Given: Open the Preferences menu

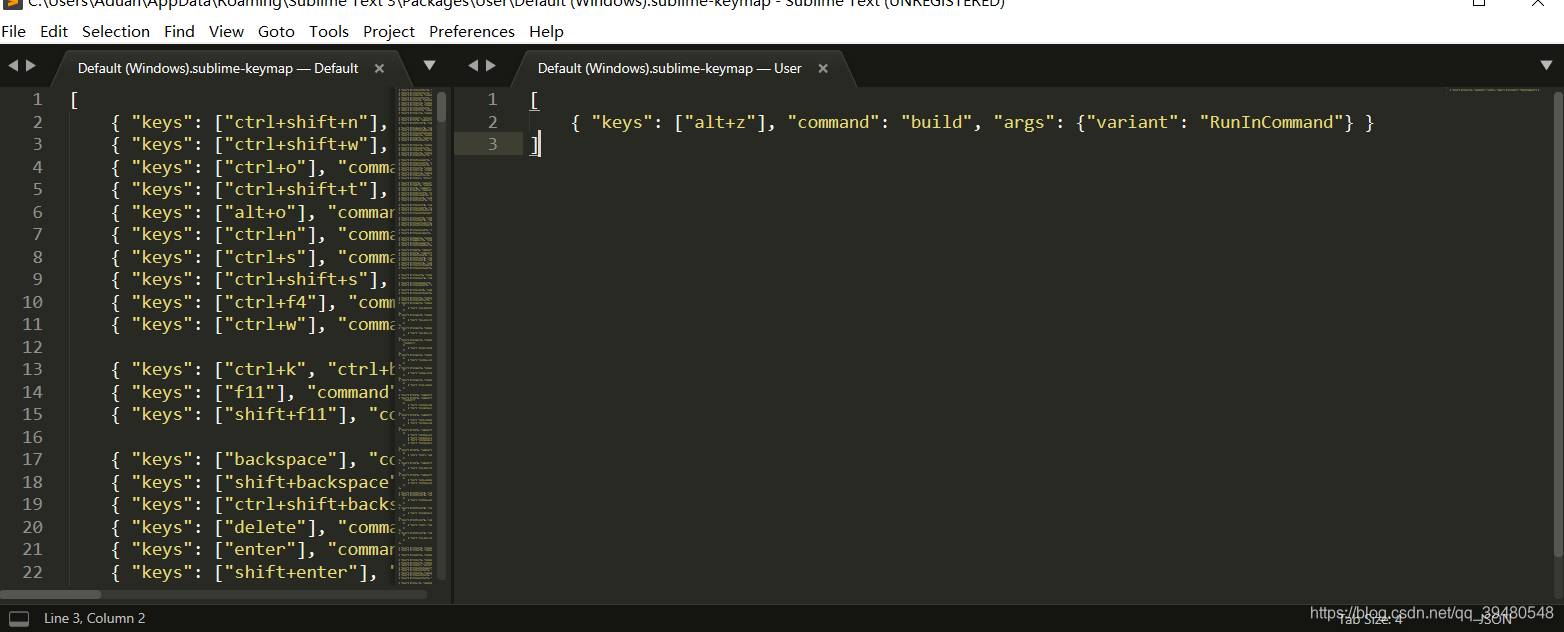Looking at the screenshot, I should pos(472,31).
